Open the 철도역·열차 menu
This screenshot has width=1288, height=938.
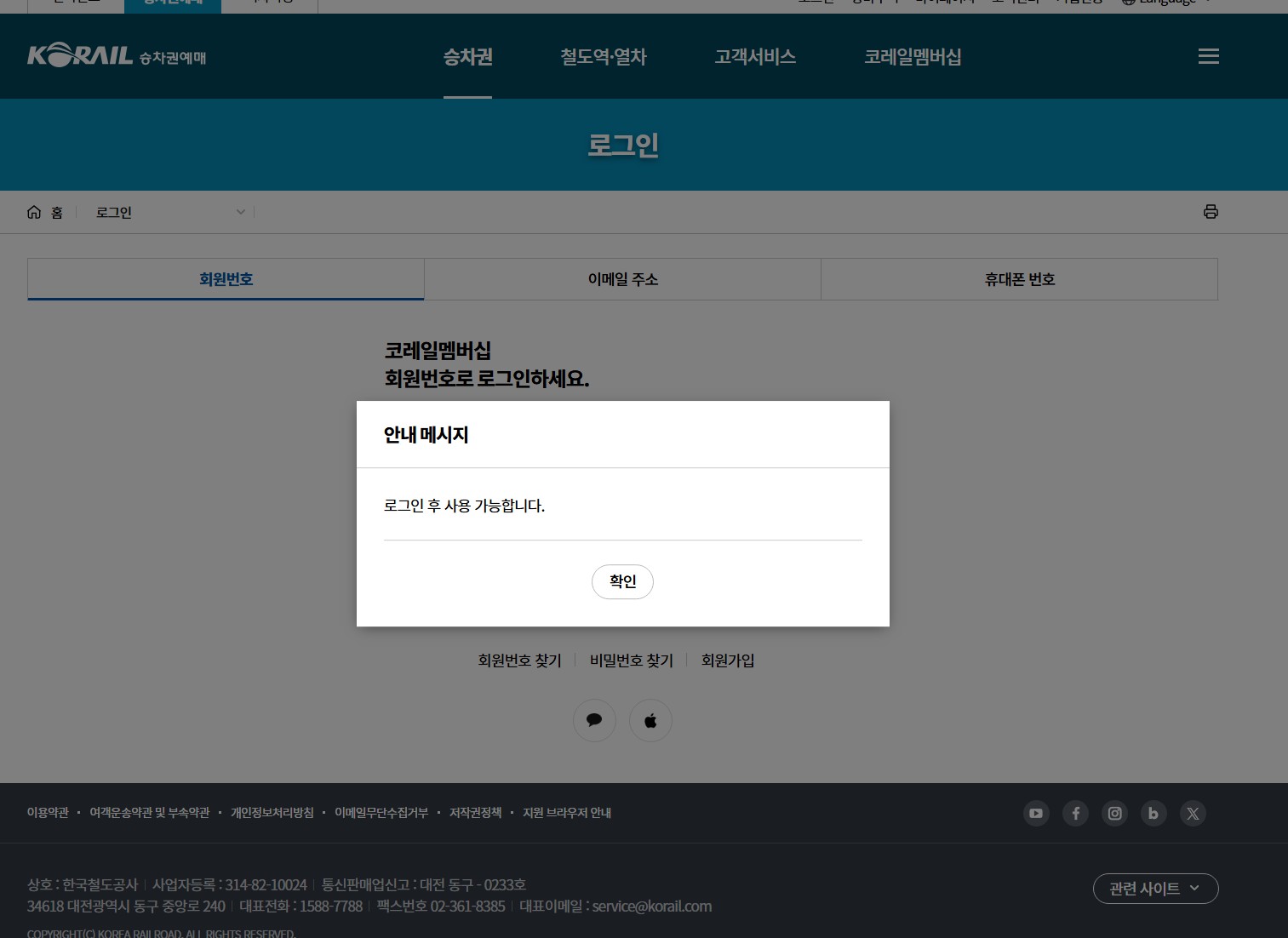click(603, 56)
